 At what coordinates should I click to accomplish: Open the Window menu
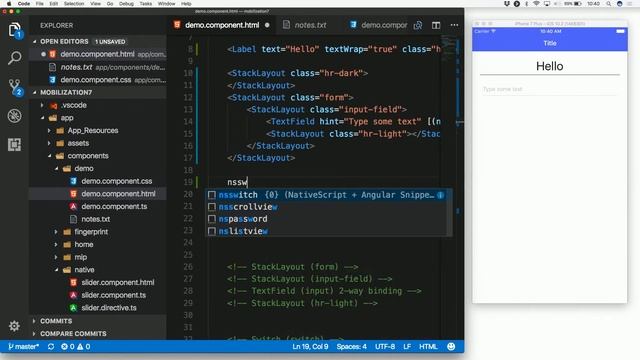pos(166,4)
